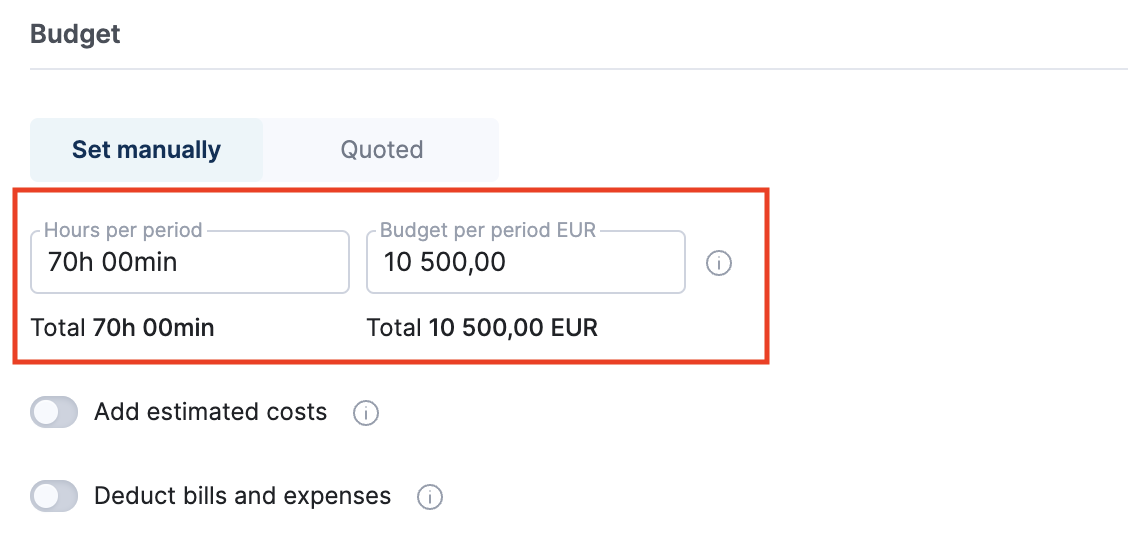Viewport: 1128px width, 542px height.
Task: Click the "Hours per period" floating field label
Action: [x=123, y=231]
